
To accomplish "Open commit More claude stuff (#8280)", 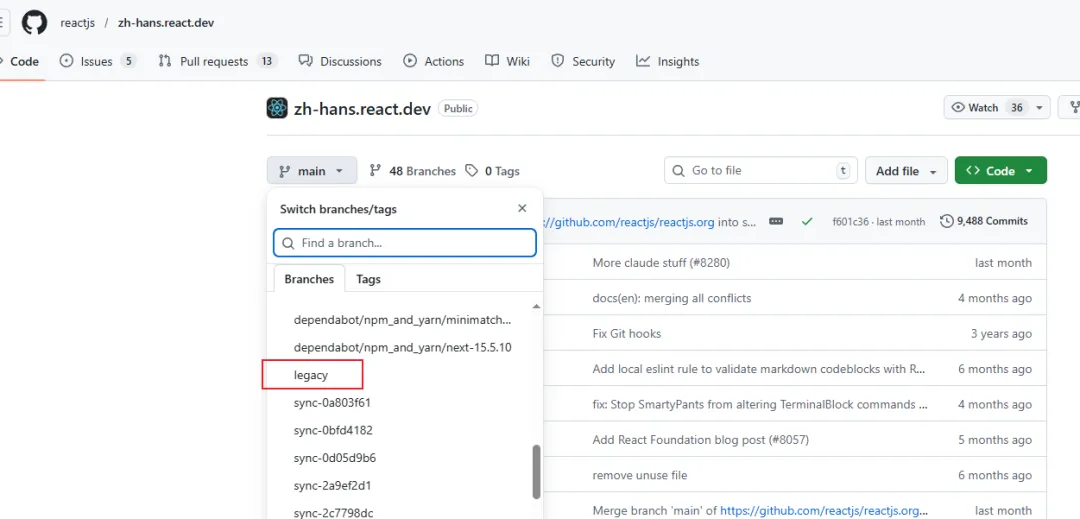I will point(661,262).
